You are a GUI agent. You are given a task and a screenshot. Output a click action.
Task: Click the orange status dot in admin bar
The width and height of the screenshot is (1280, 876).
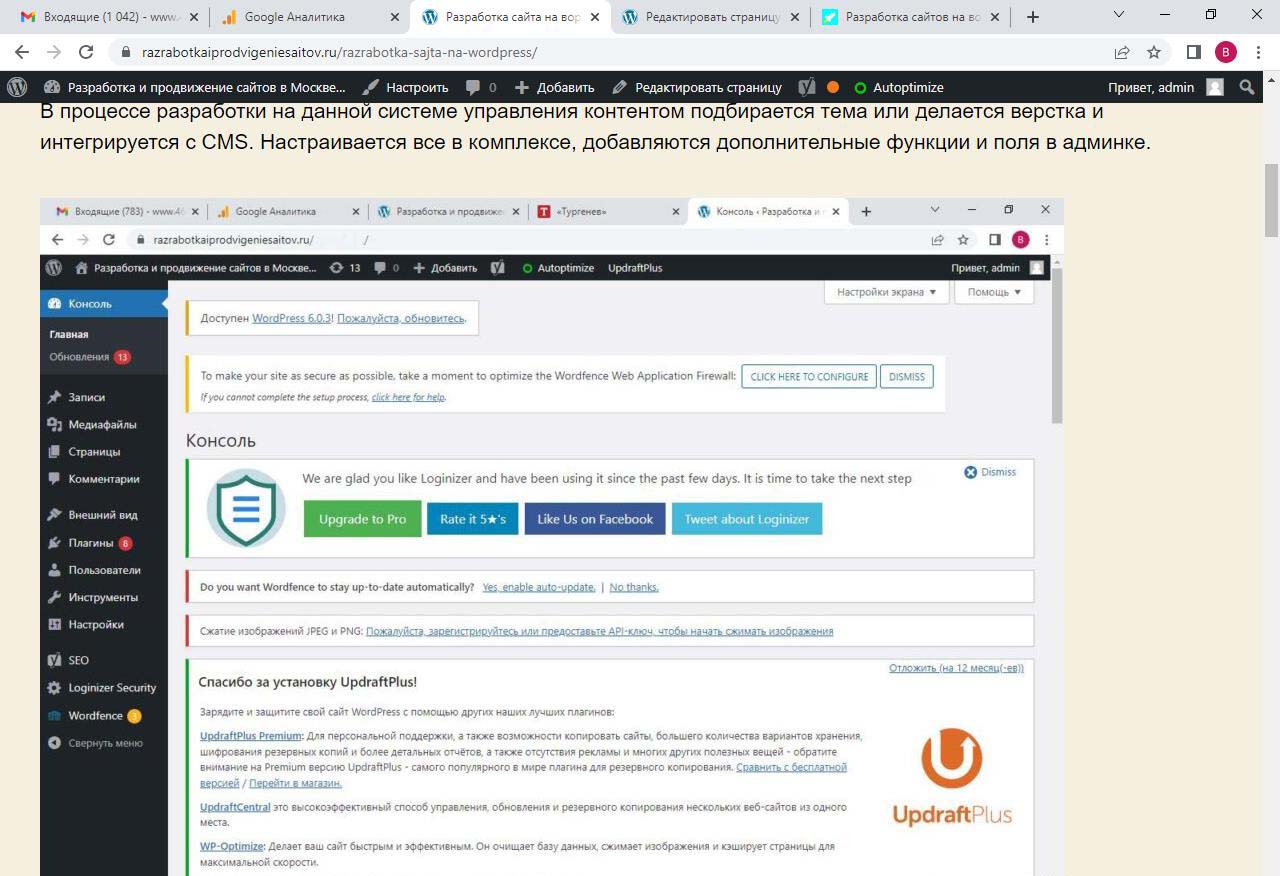833,87
